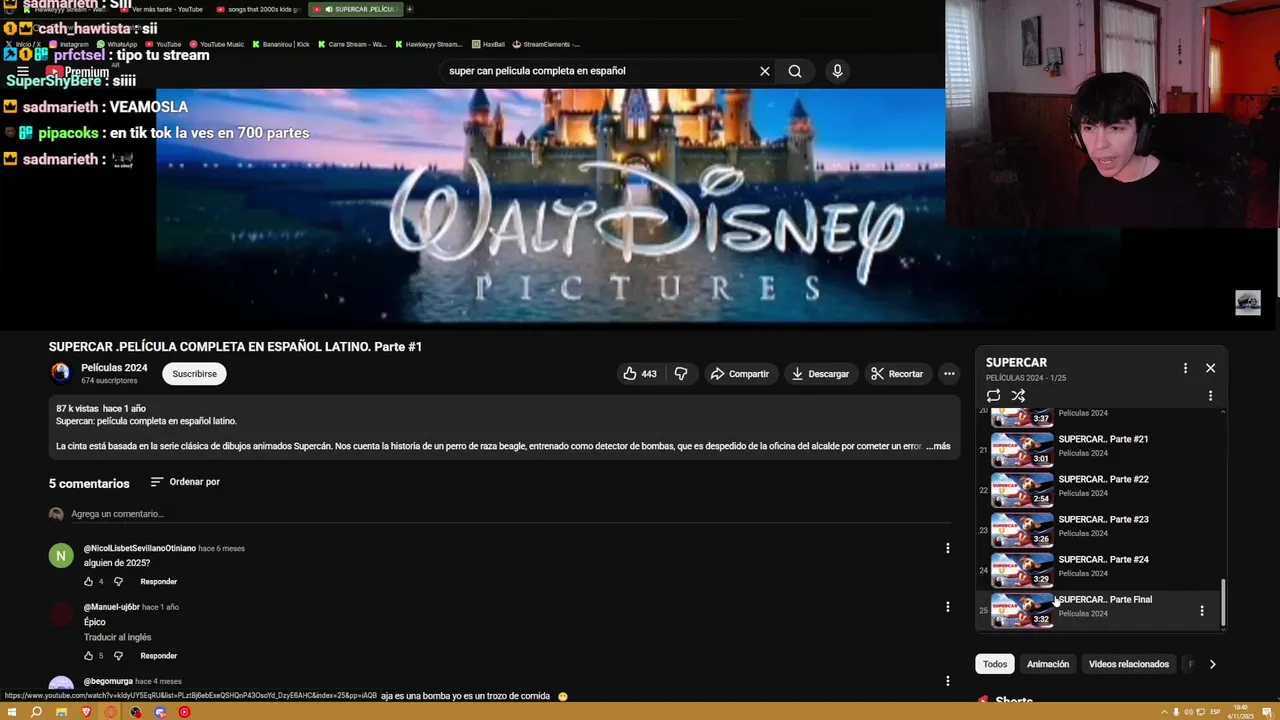This screenshot has height=720, width=1280.
Task: Open @Manuel-uj6br profile link
Action: pos(111,607)
